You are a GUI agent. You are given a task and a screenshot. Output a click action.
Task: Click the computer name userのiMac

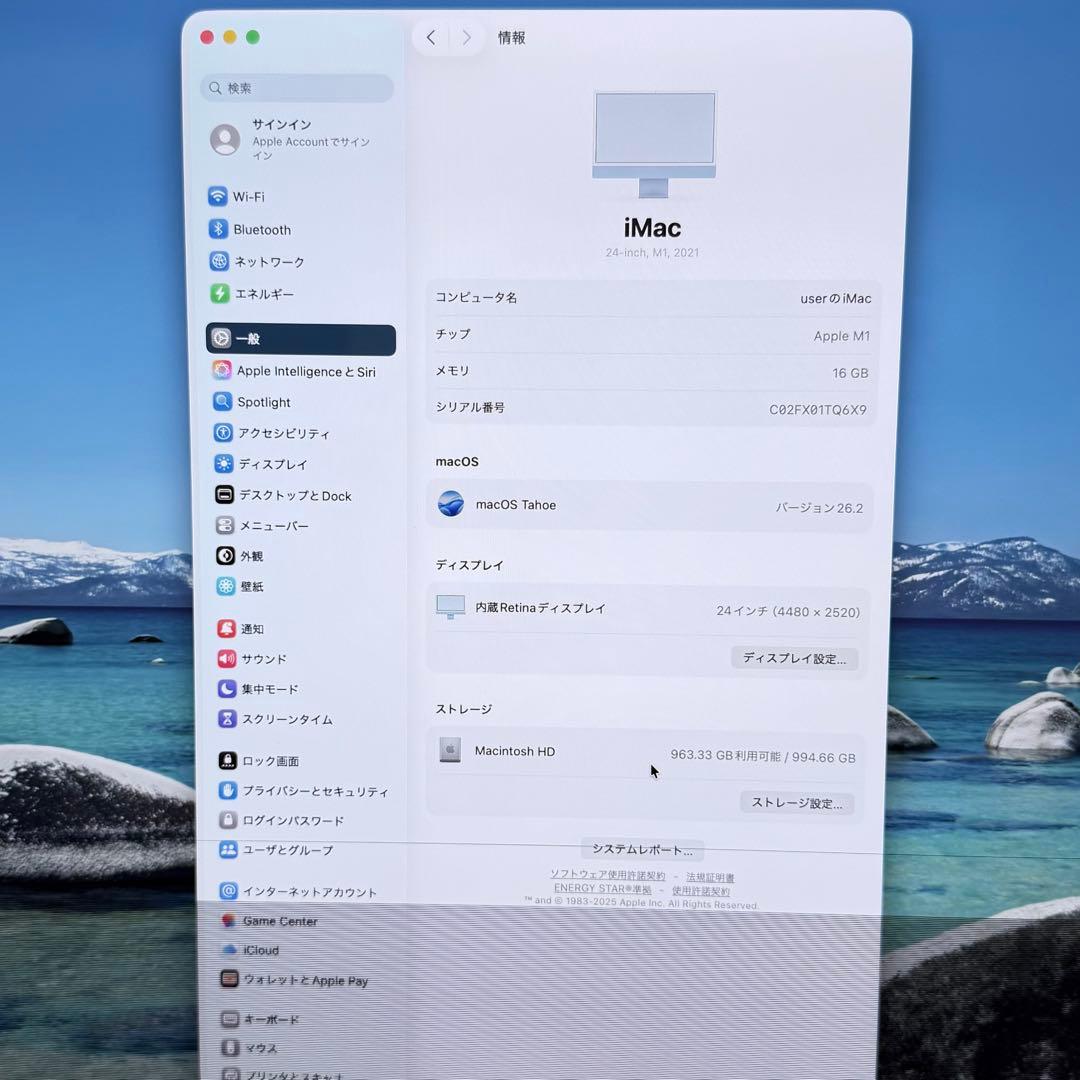coord(835,299)
